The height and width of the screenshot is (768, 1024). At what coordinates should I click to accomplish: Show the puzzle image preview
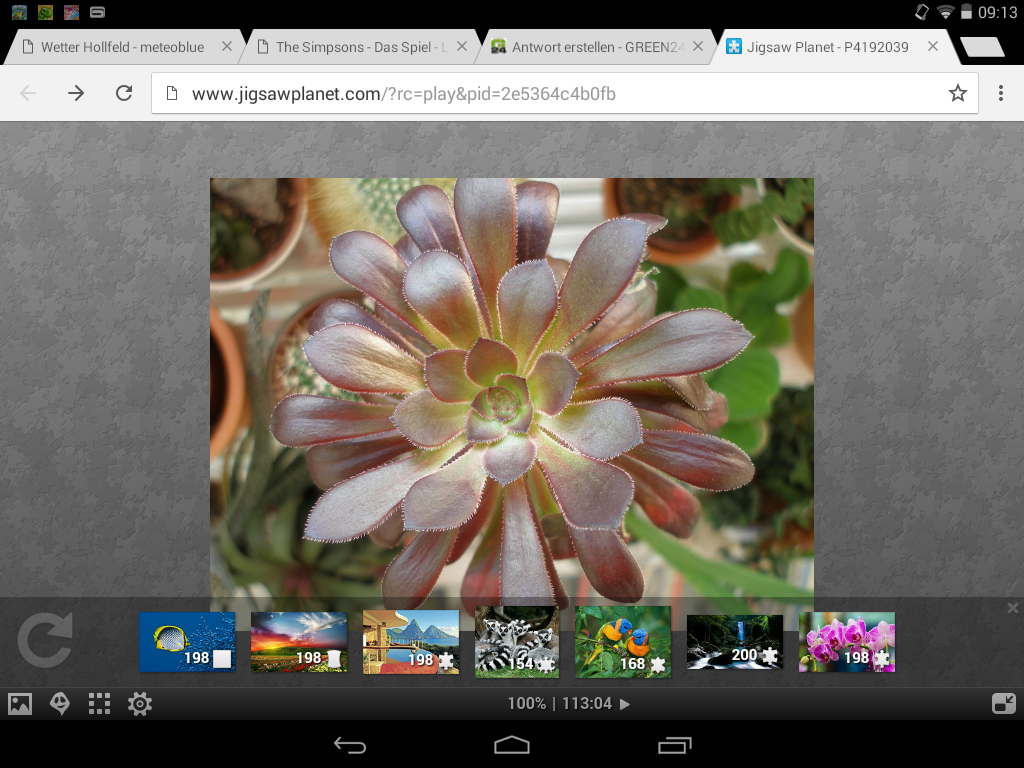tap(20, 704)
